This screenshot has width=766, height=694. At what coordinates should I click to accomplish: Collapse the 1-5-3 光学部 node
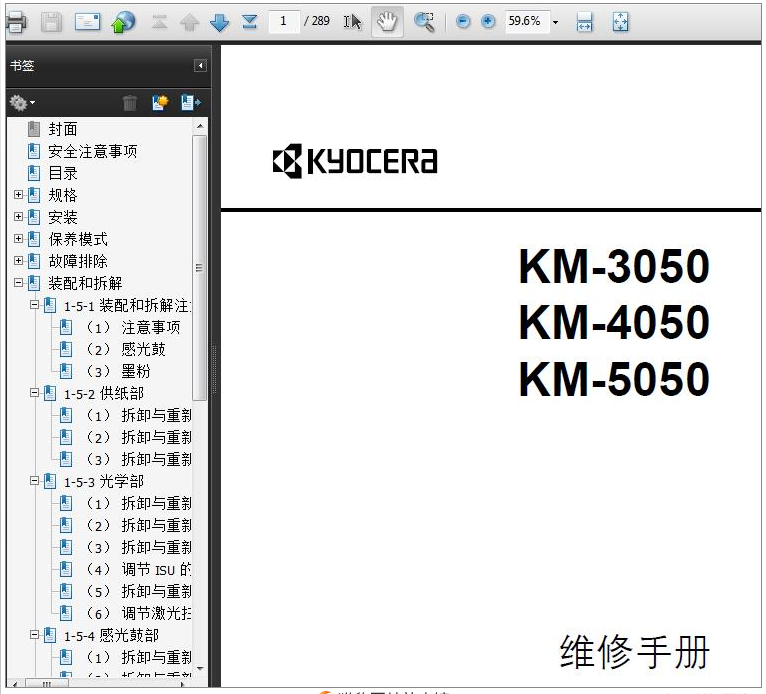tap(34, 481)
